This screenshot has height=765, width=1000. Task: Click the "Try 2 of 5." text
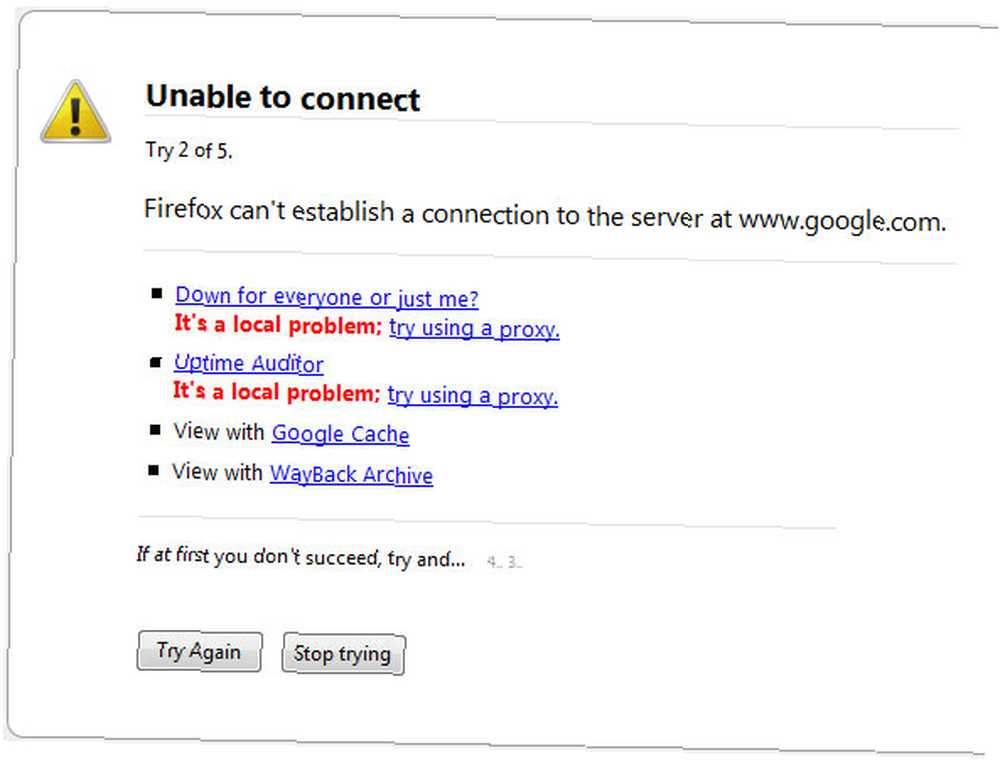[x=189, y=150]
